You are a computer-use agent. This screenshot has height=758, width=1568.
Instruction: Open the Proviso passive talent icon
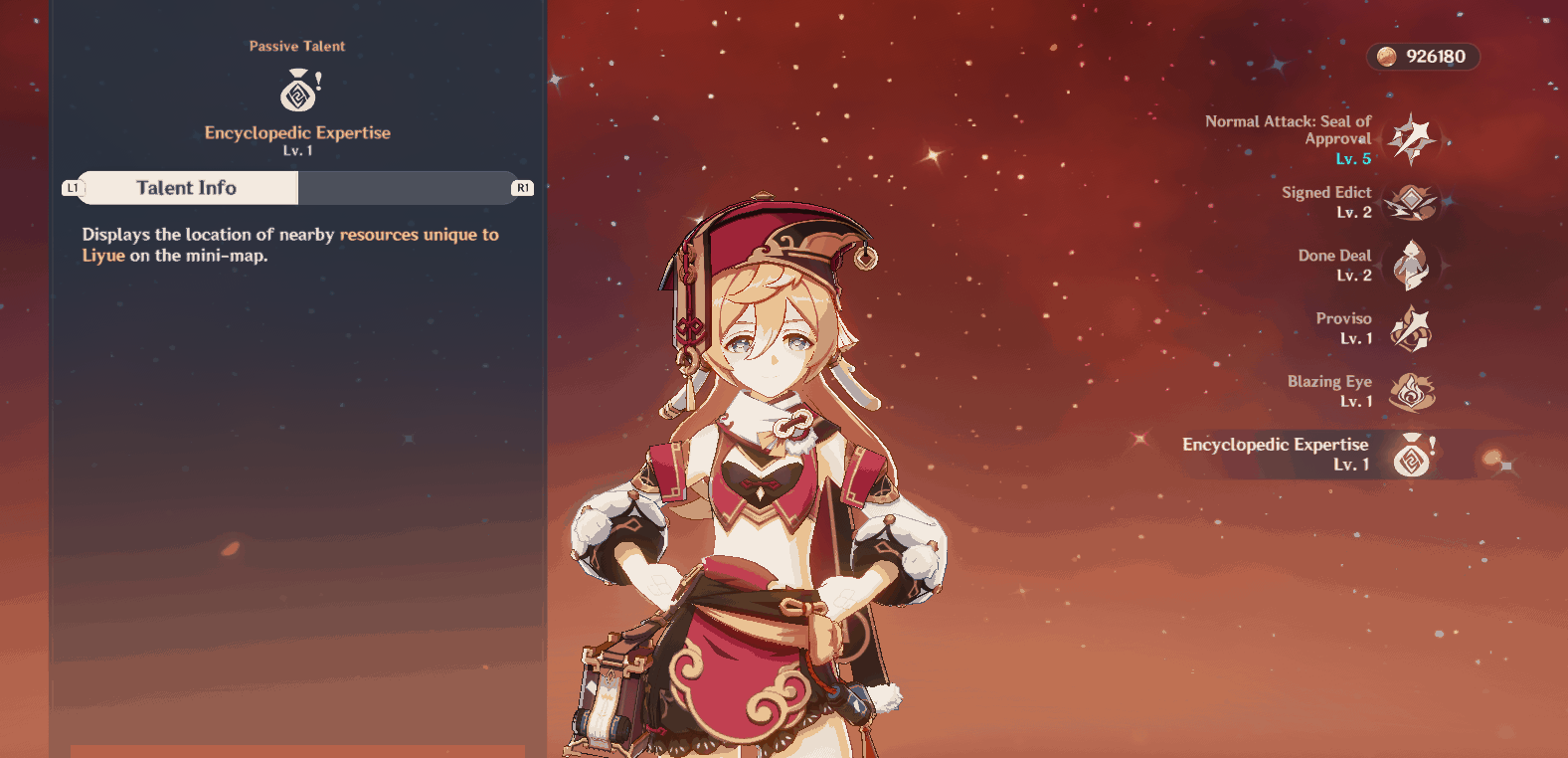point(1412,328)
